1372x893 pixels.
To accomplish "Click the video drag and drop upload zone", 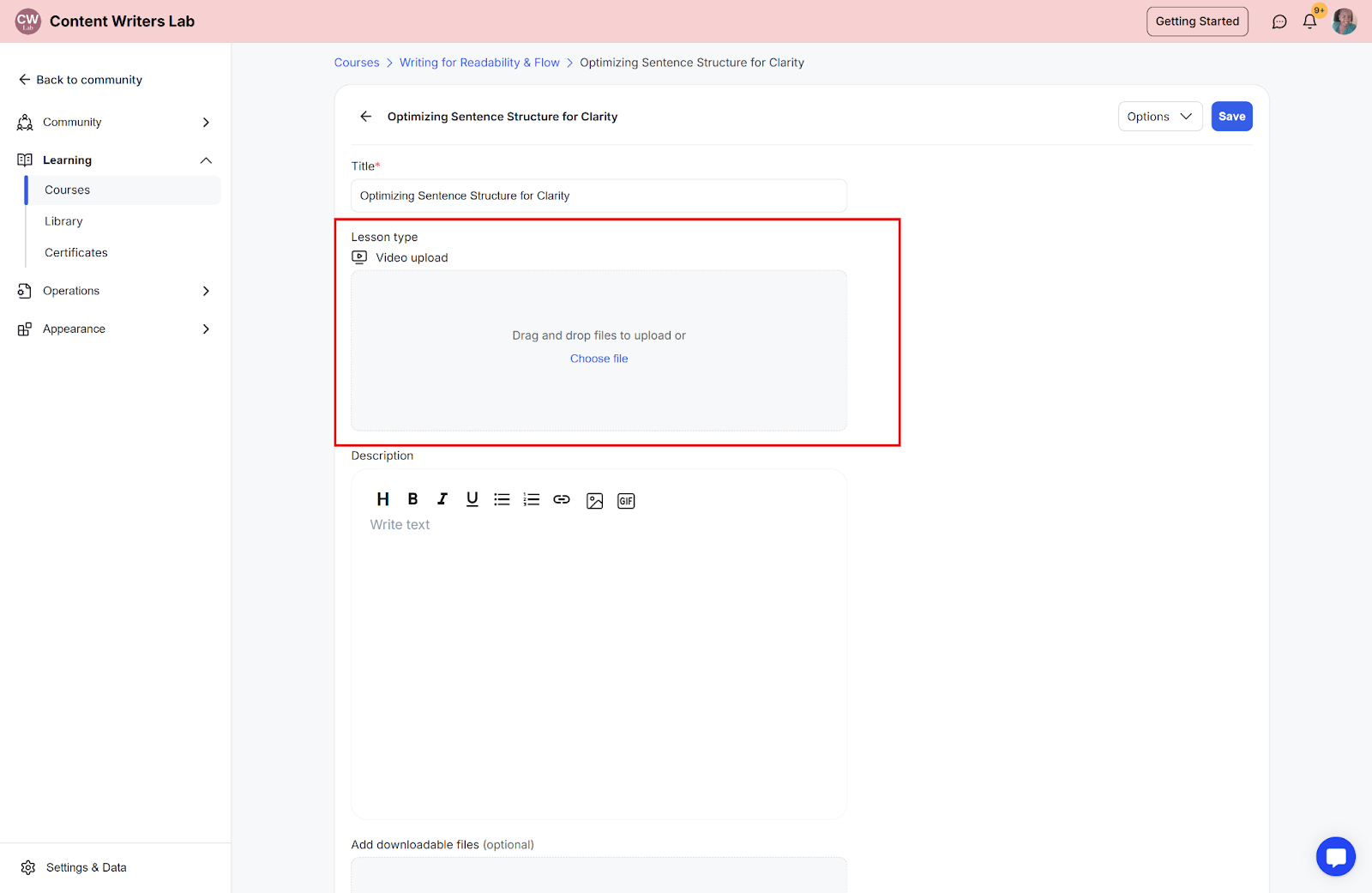I will [599, 351].
